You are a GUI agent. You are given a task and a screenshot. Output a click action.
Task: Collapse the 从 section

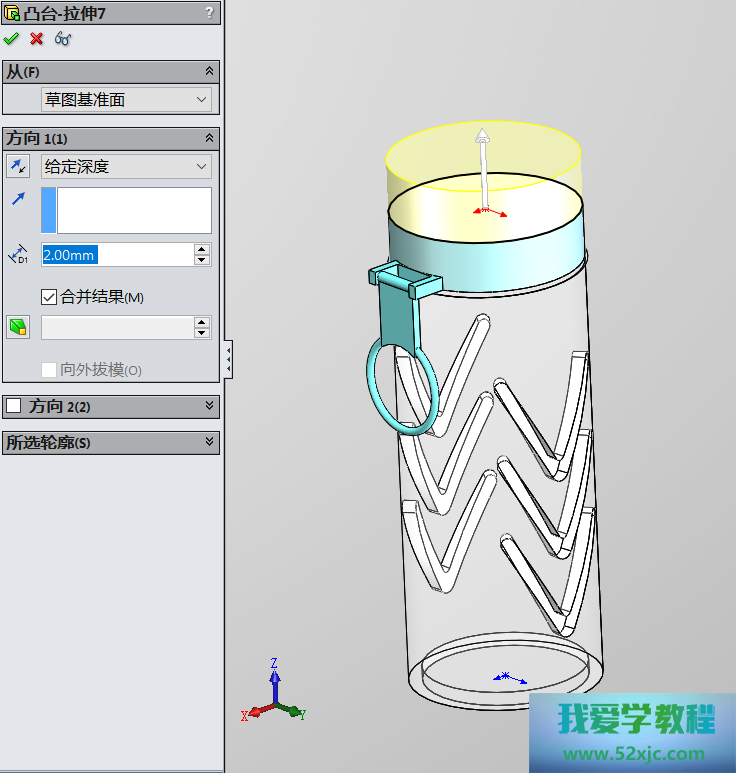pos(209,71)
